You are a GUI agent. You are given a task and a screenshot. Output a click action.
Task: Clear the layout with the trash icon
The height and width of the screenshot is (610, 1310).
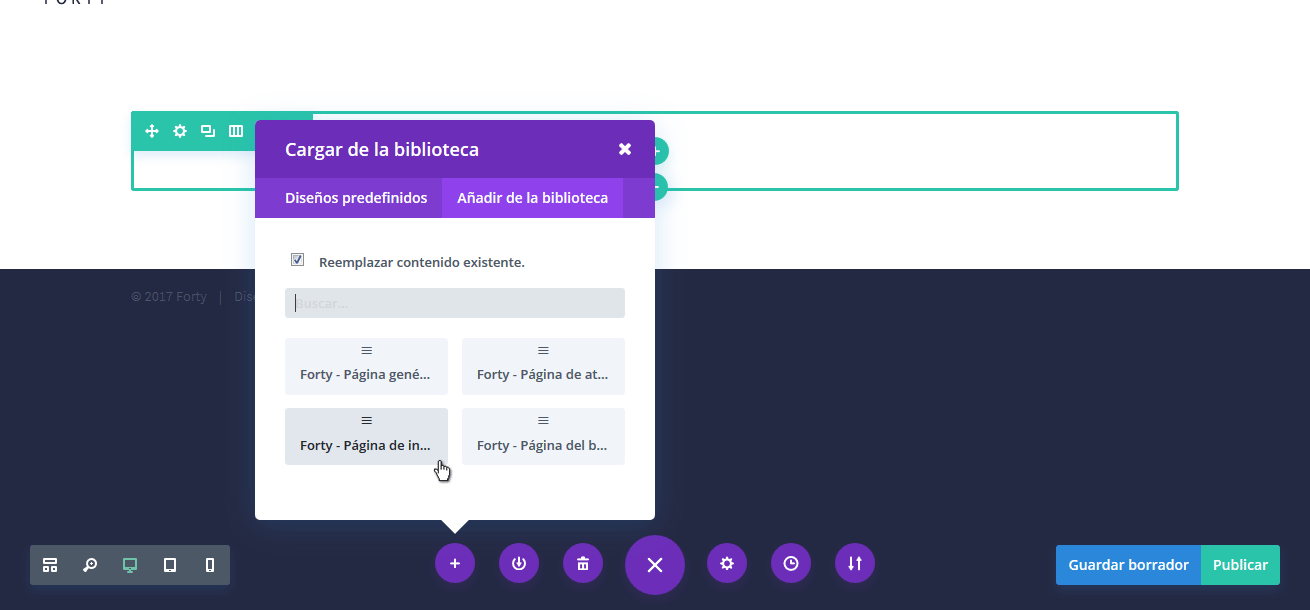click(x=583, y=563)
